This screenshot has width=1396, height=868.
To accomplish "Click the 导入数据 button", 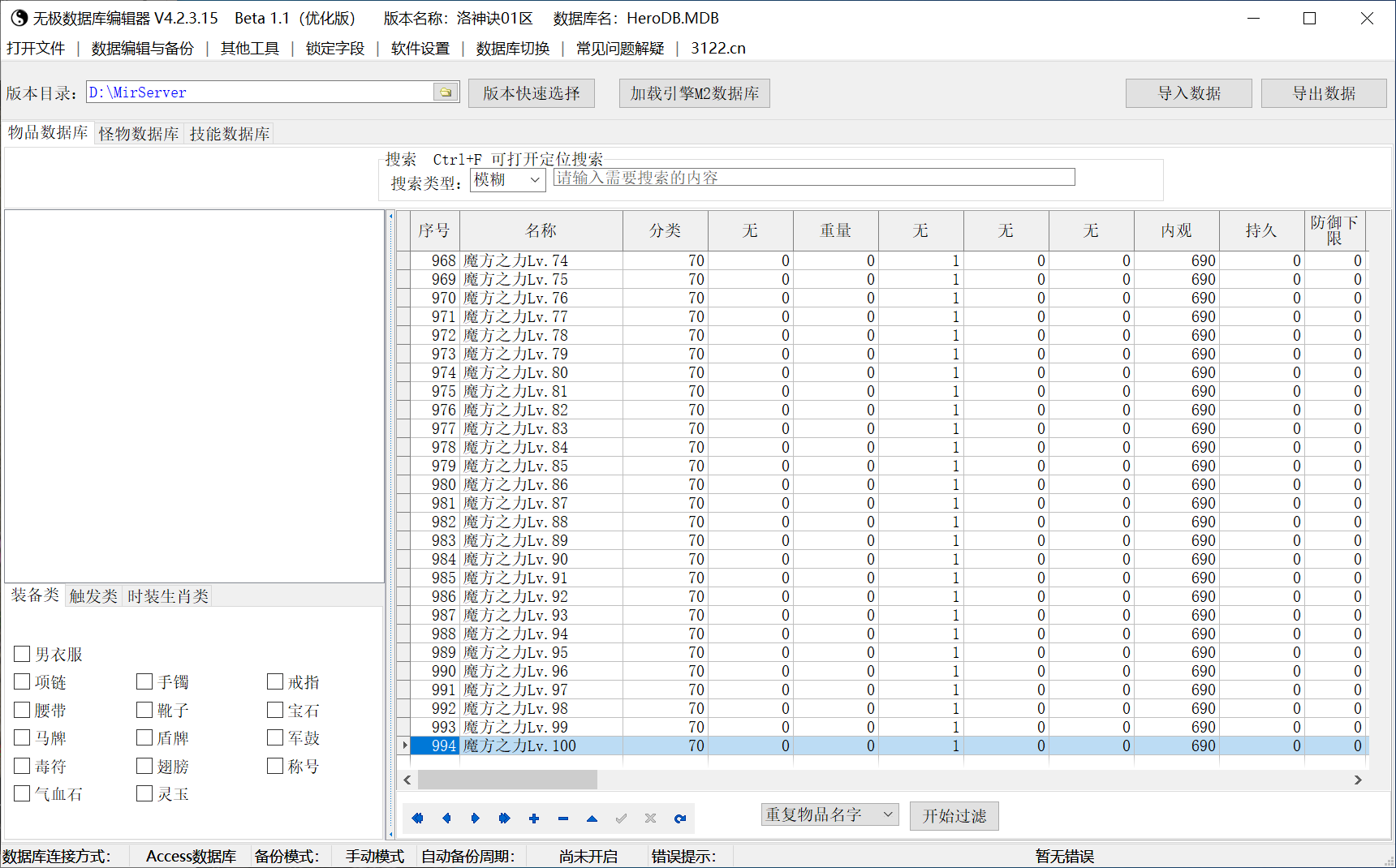I will coord(1189,93).
